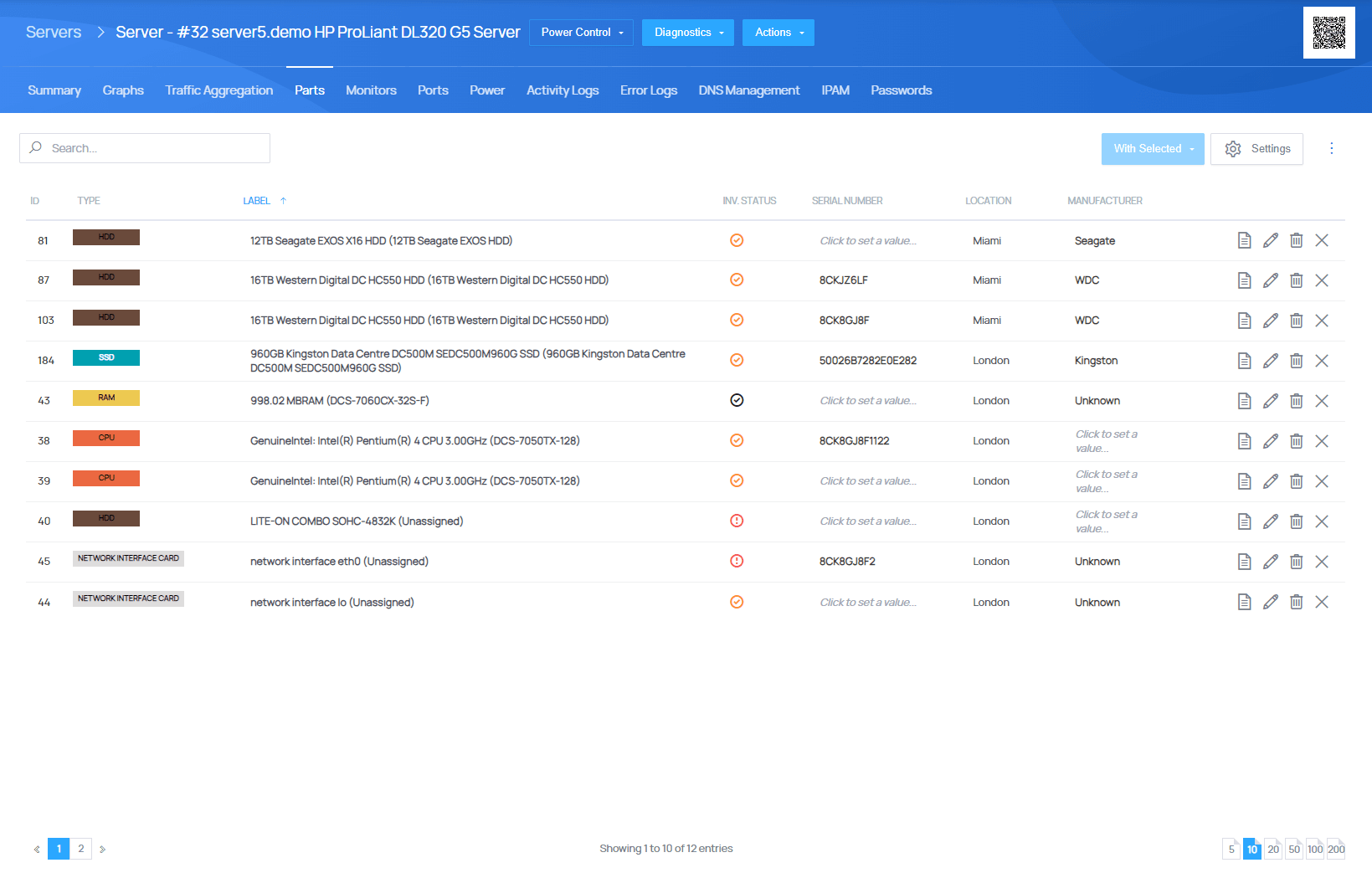Viewport: 1372px width, 873px height.
Task: Expand the Power Control dropdown
Action: click(x=582, y=33)
